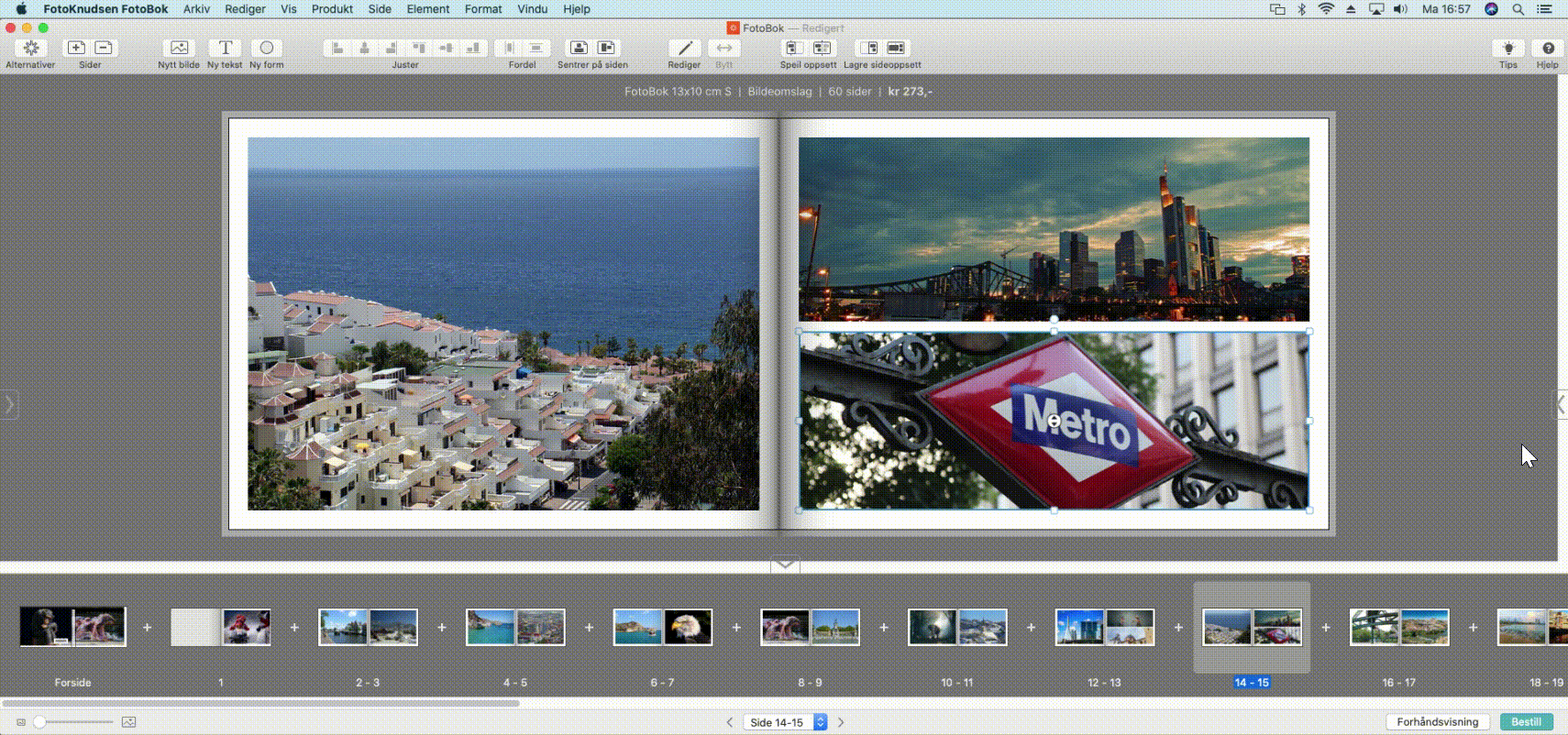Save layout with second Lagre sideoppsett icon

click(x=896, y=48)
